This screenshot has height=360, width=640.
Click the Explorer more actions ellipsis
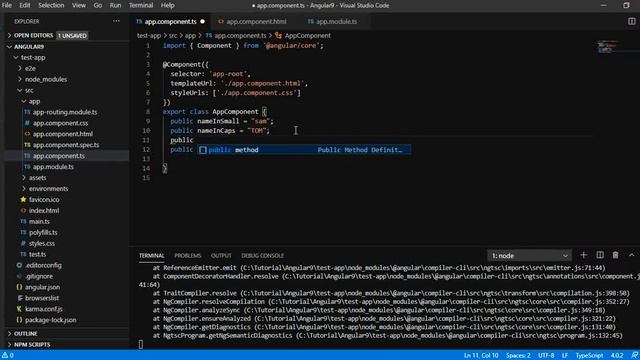[x=116, y=21]
